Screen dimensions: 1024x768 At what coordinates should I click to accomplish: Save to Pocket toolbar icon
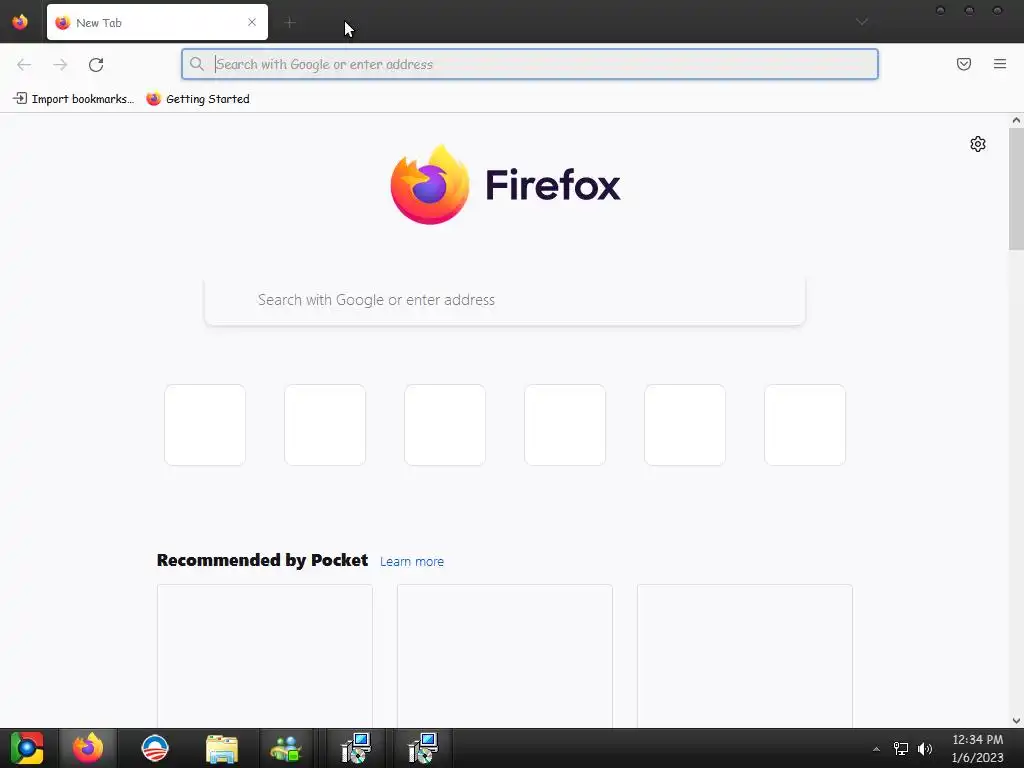(x=964, y=64)
